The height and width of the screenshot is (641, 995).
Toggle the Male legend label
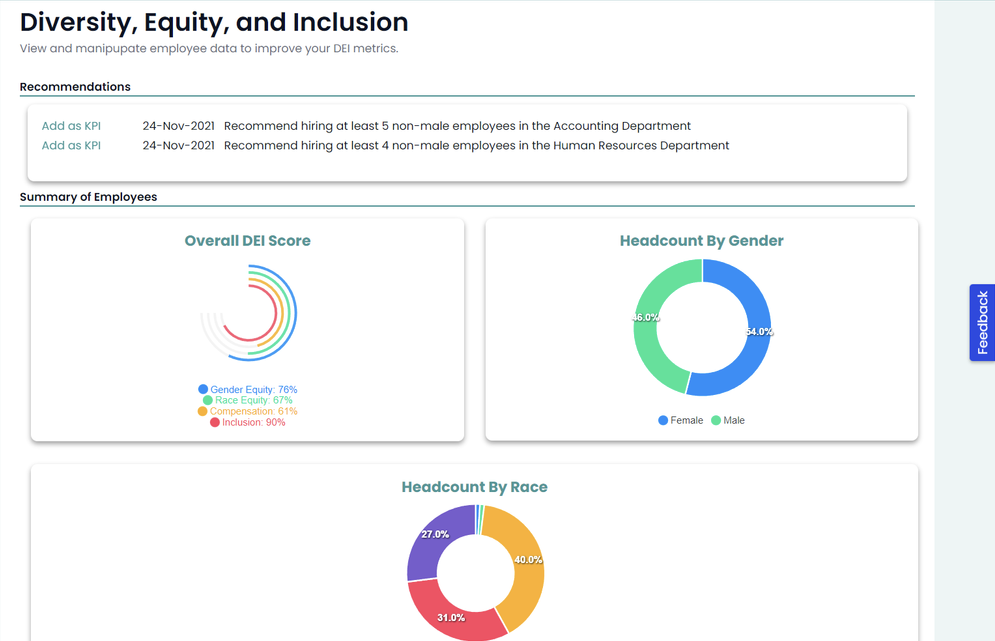[734, 421]
